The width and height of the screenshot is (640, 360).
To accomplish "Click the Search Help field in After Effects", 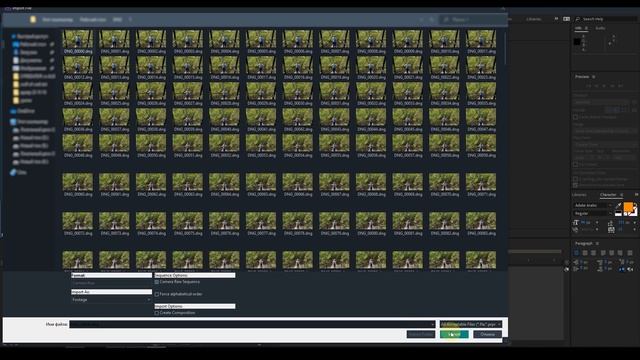I will (x=605, y=19).
